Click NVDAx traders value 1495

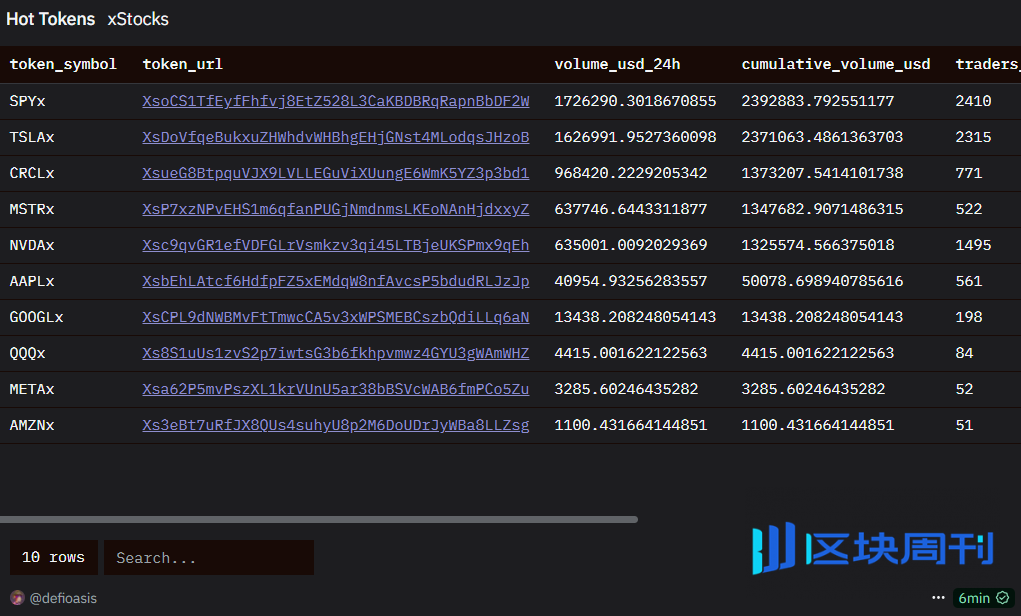(x=973, y=245)
